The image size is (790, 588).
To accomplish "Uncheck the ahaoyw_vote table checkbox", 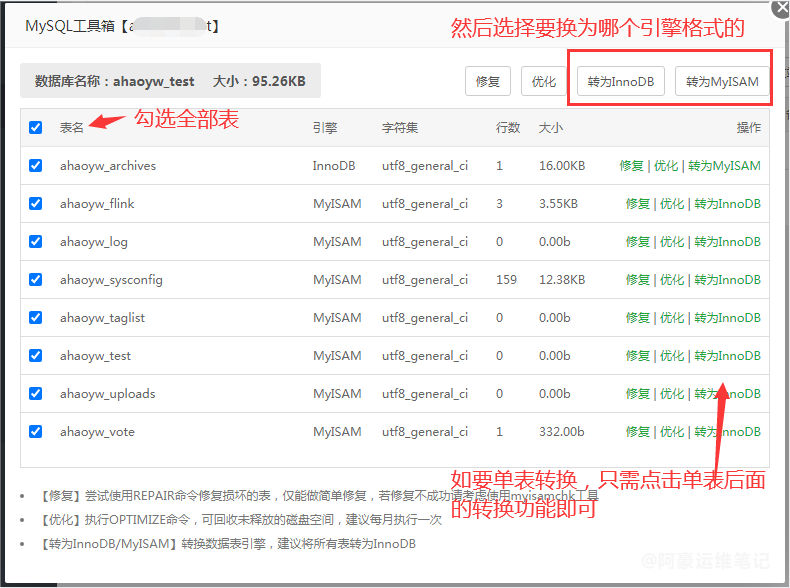I will pyautogui.click(x=36, y=432).
